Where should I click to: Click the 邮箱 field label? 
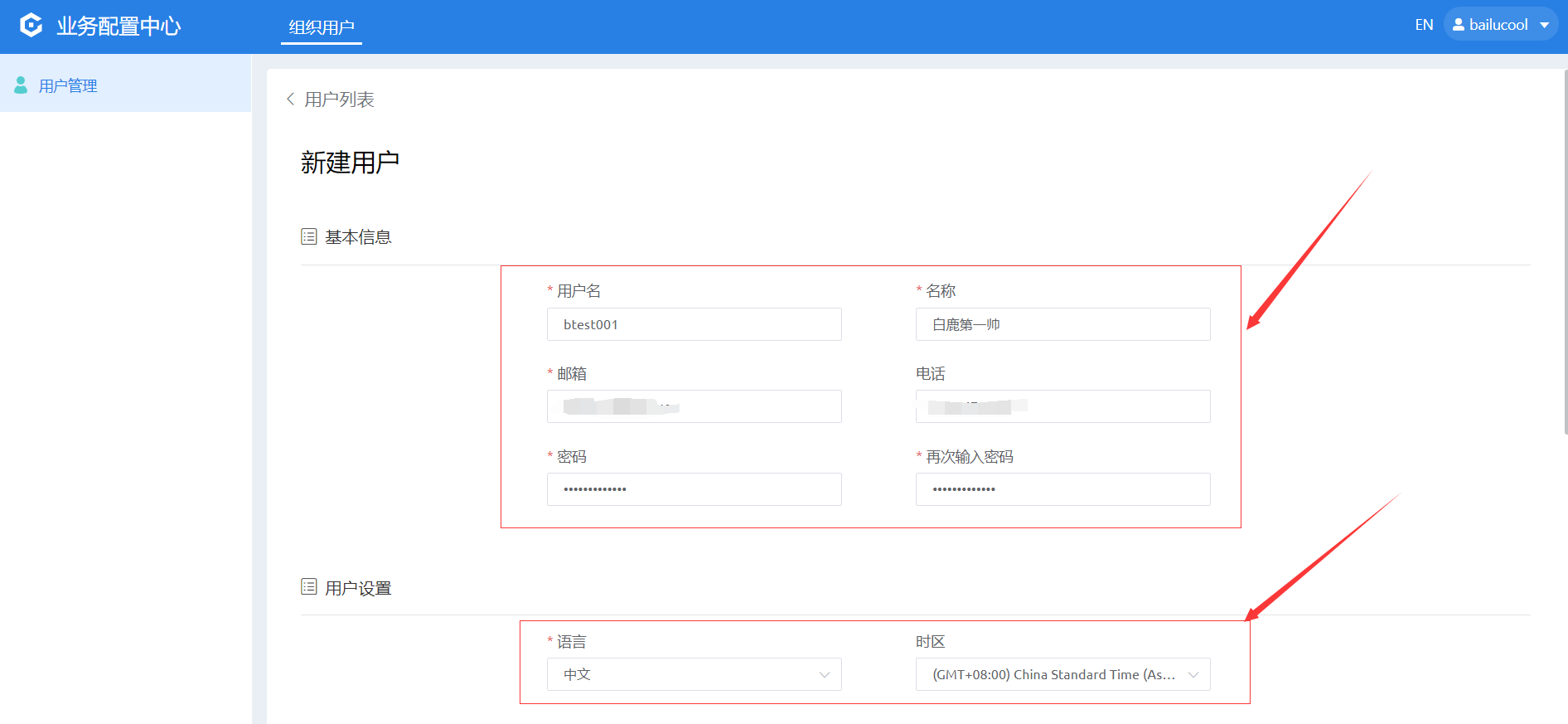click(x=571, y=373)
